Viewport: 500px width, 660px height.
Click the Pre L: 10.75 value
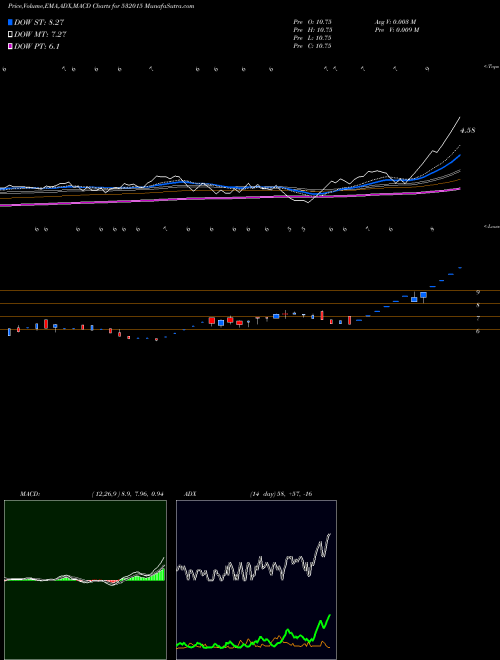point(313,38)
